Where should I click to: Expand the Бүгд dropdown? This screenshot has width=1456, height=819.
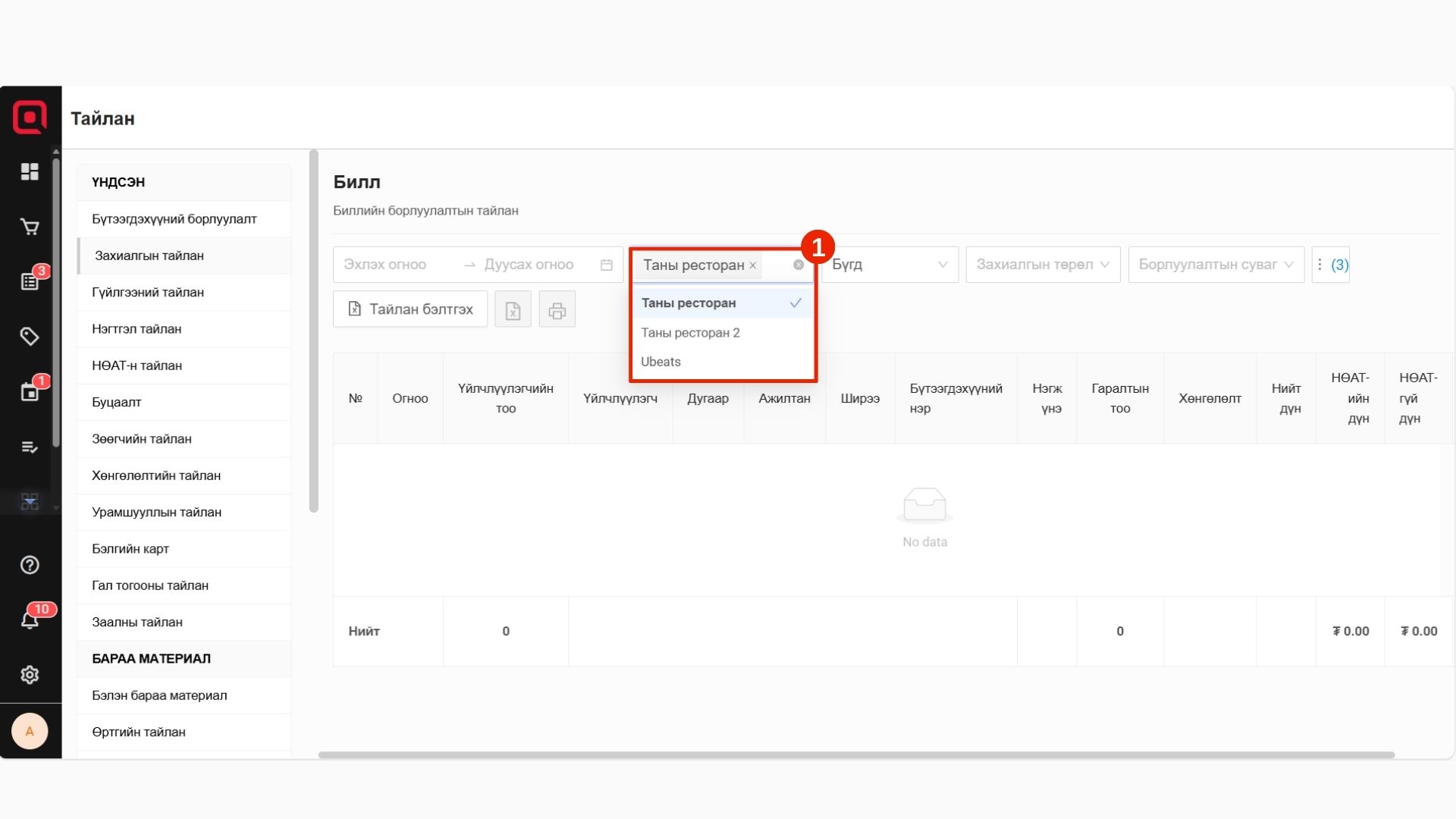890,265
